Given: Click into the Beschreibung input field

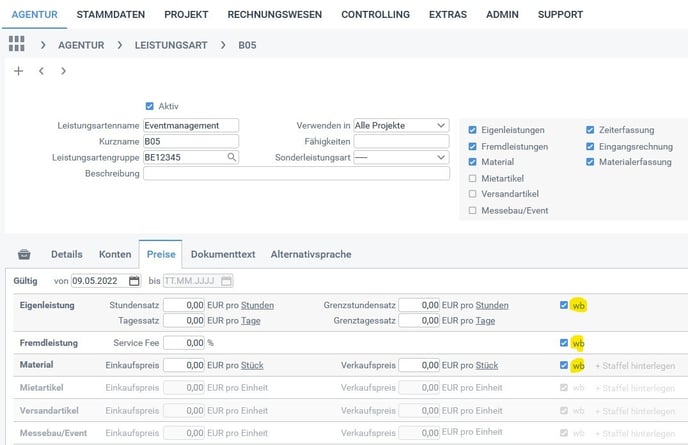Looking at the screenshot, I should [296, 174].
